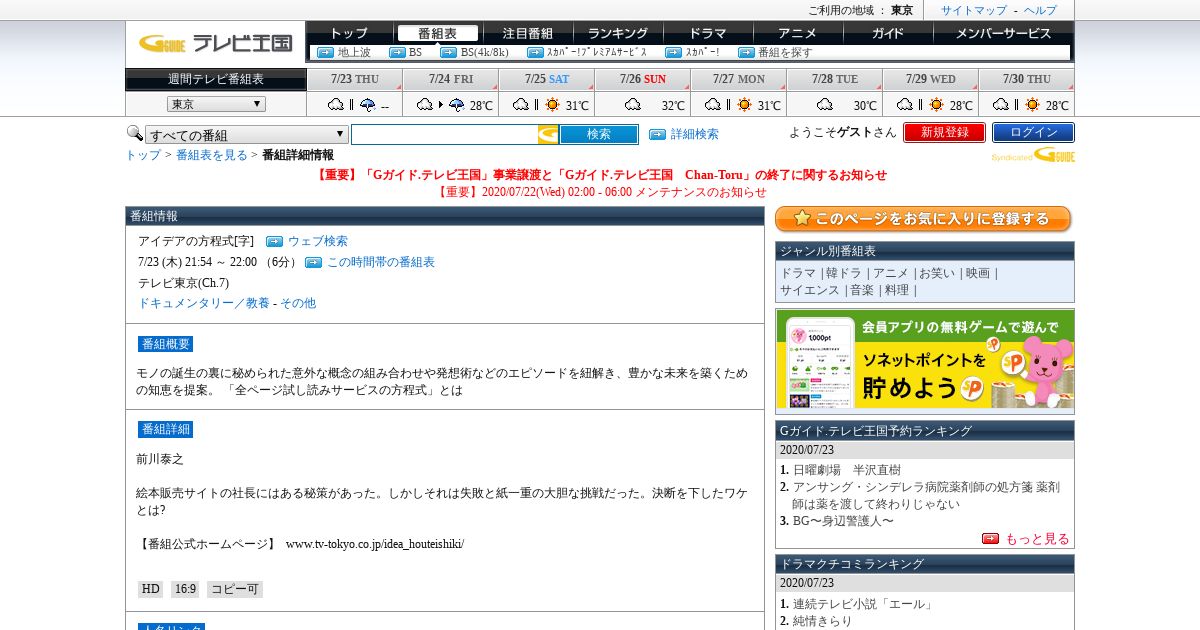Screen dimensions: 1200x630
Task: Open the アニメ tab
Action: coord(797,33)
